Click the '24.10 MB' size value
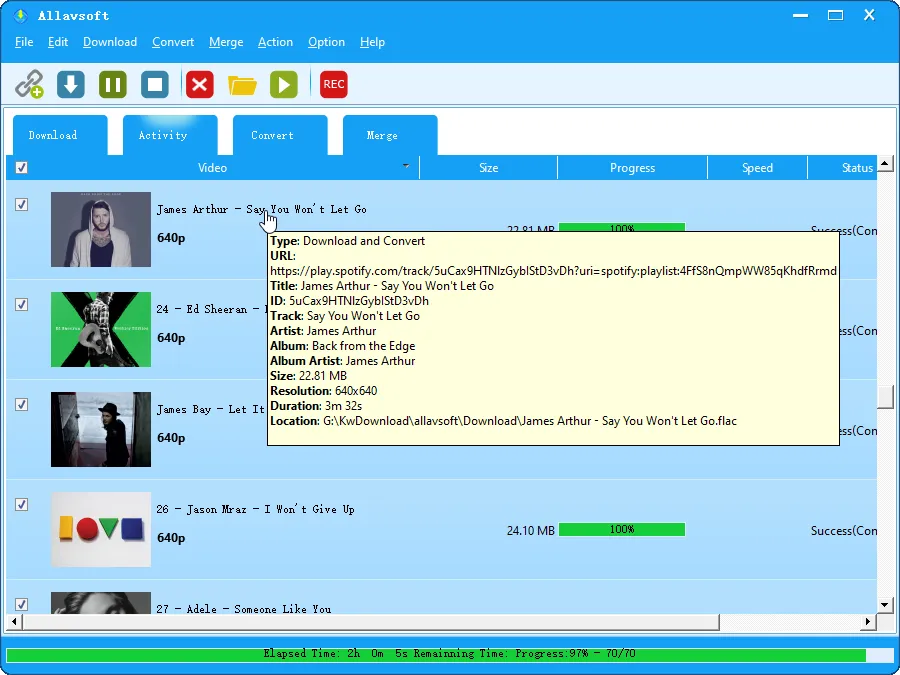 pyautogui.click(x=530, y=530)
